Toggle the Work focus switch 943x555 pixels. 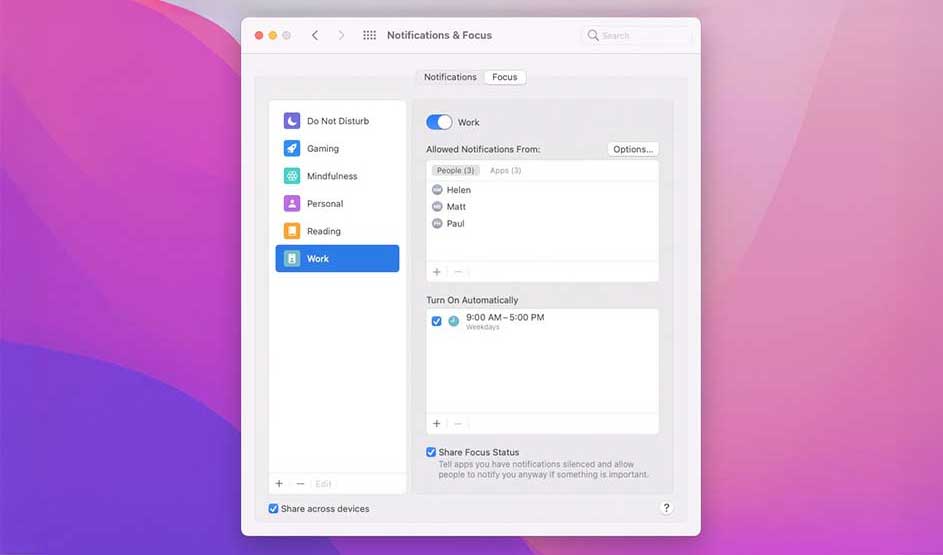(439, 122)
